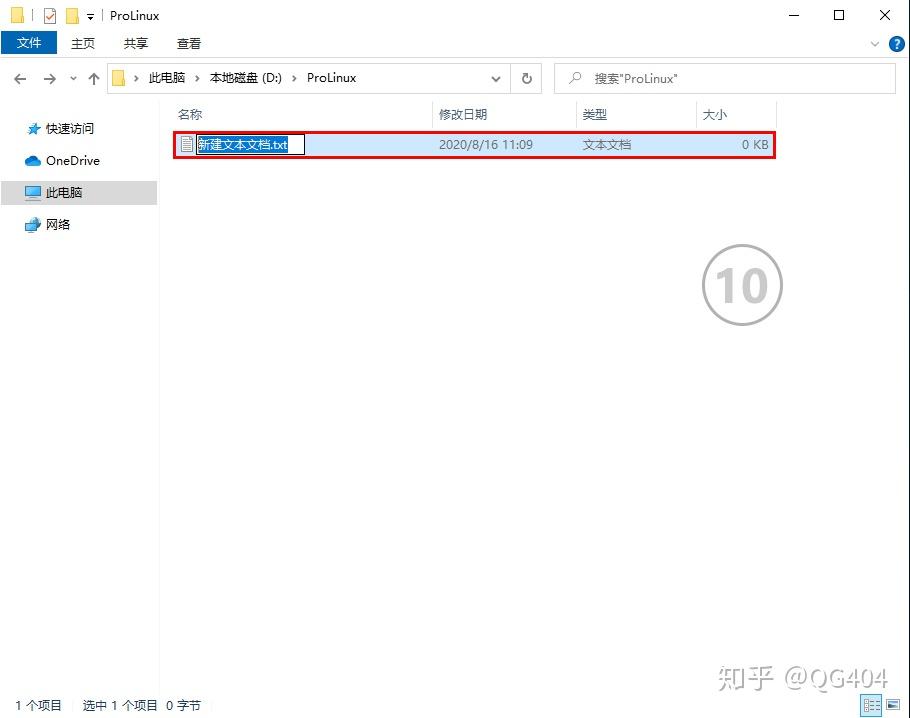Refresh the ProLinux folder view
910x718 pixels.
click(527, 78)
